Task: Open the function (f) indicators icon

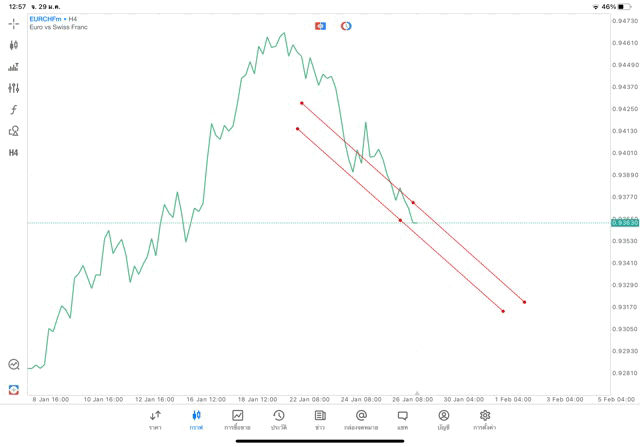Action: click(13, 110)
